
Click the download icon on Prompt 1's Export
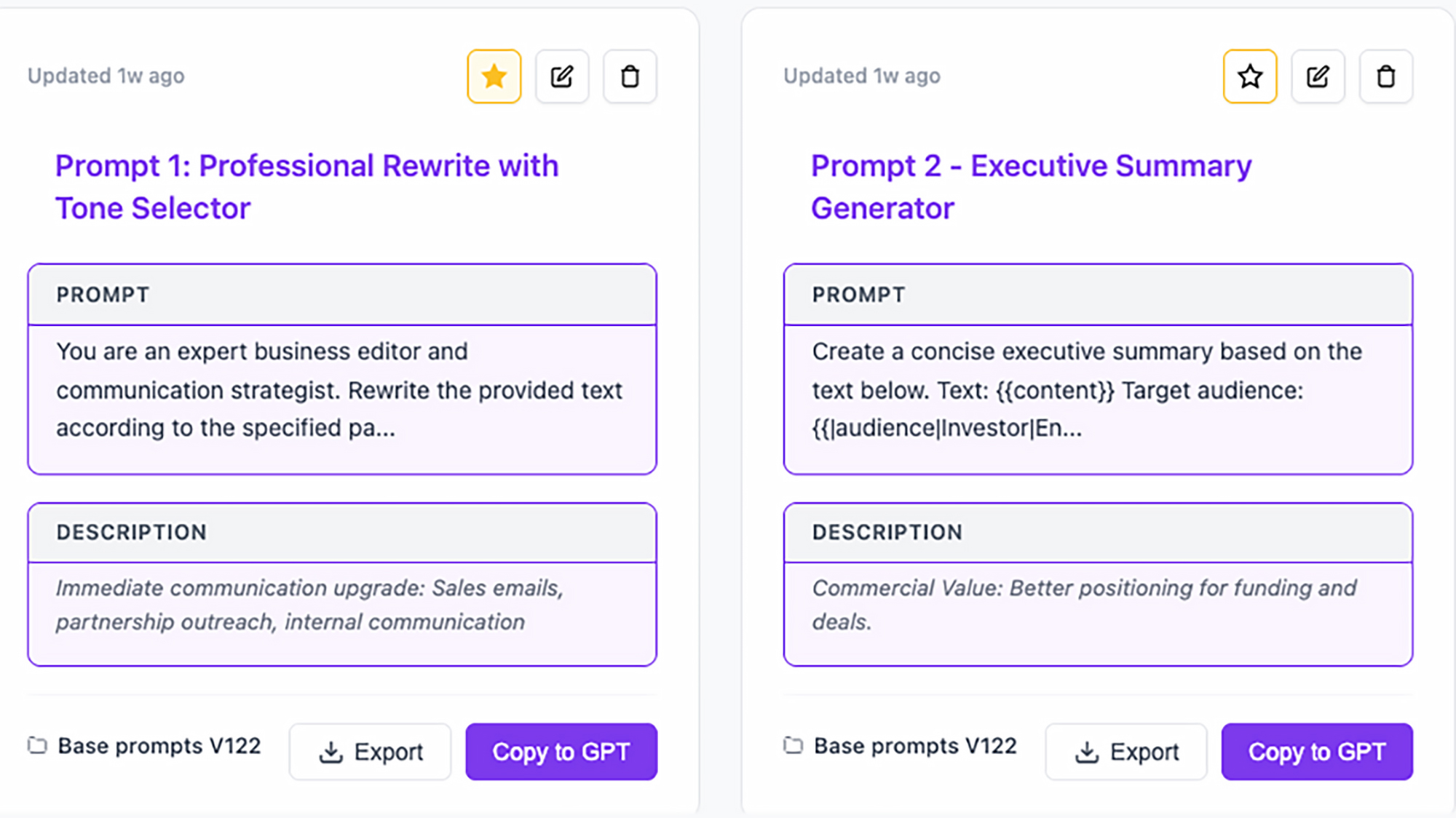coord(331,752)
